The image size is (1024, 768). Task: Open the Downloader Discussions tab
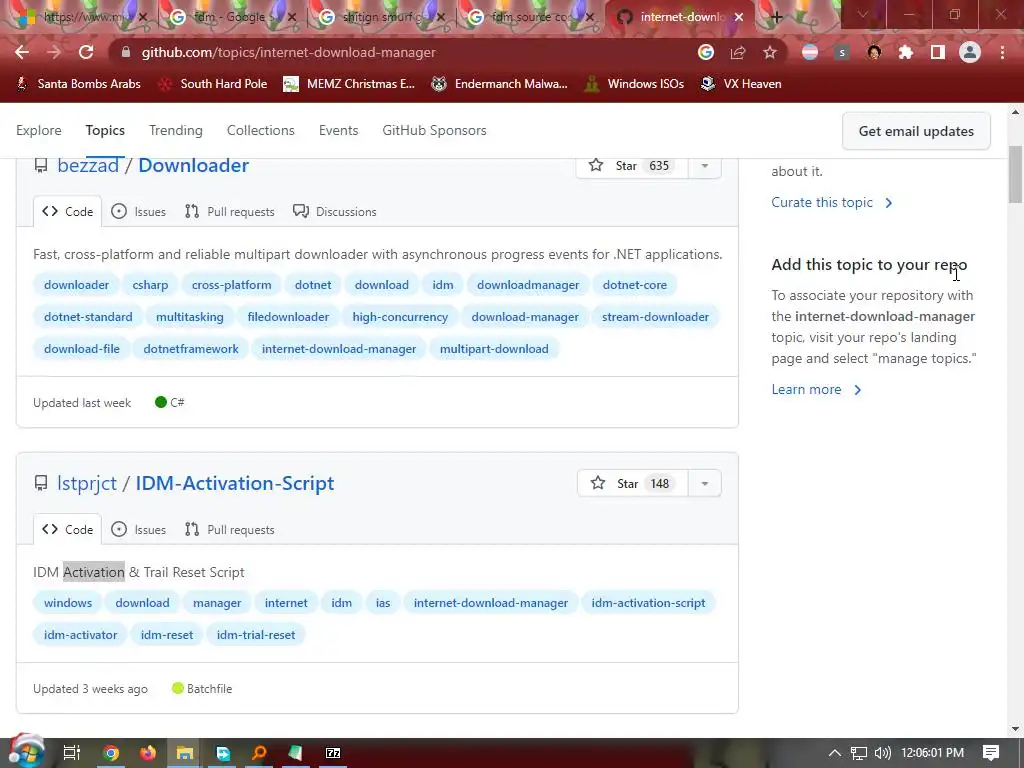click(335, 212)
